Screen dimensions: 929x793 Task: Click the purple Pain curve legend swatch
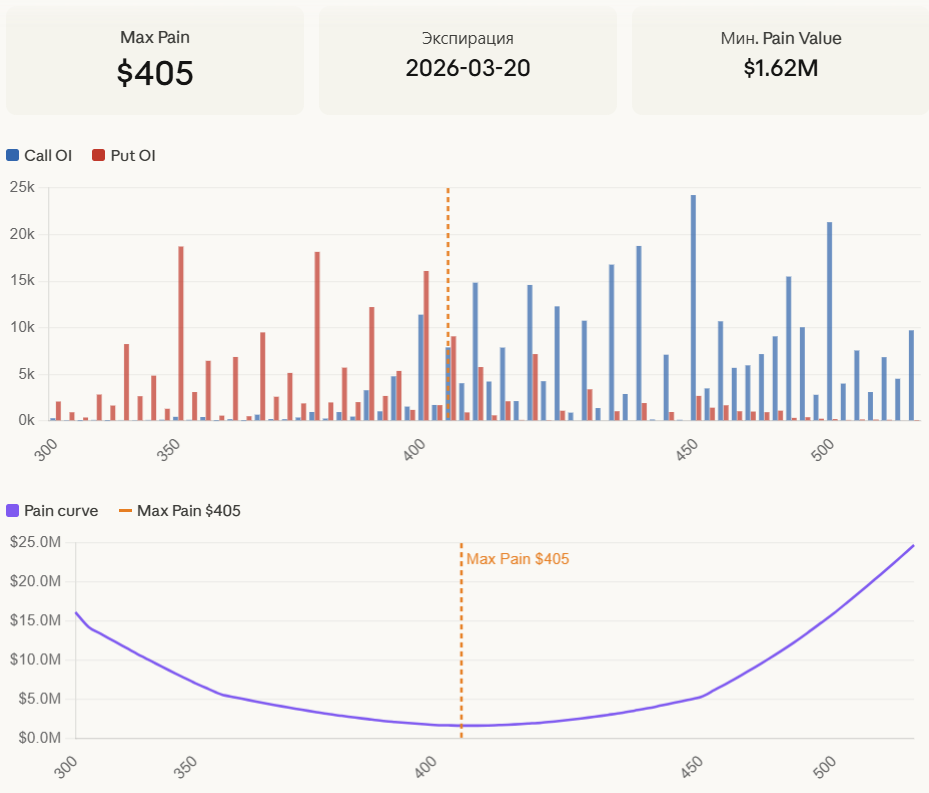[x=13, y=511]
